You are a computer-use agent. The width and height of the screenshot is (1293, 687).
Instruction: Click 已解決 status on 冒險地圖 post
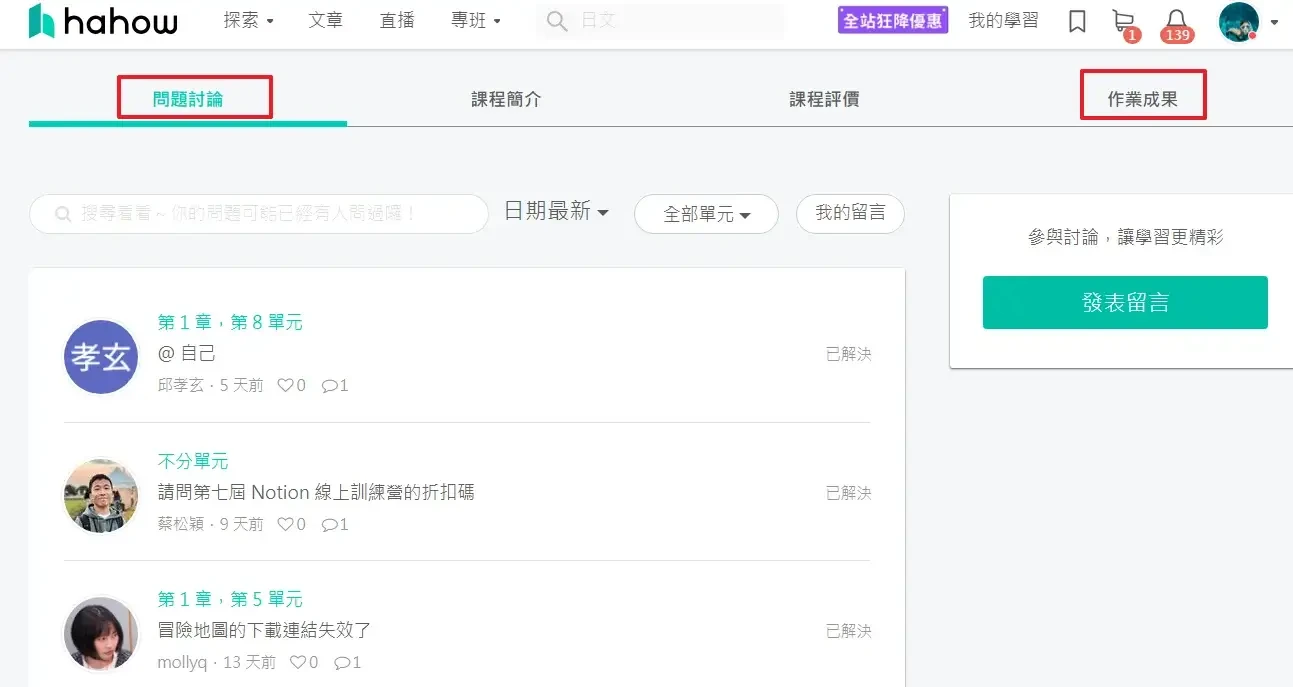click(848, 631)
